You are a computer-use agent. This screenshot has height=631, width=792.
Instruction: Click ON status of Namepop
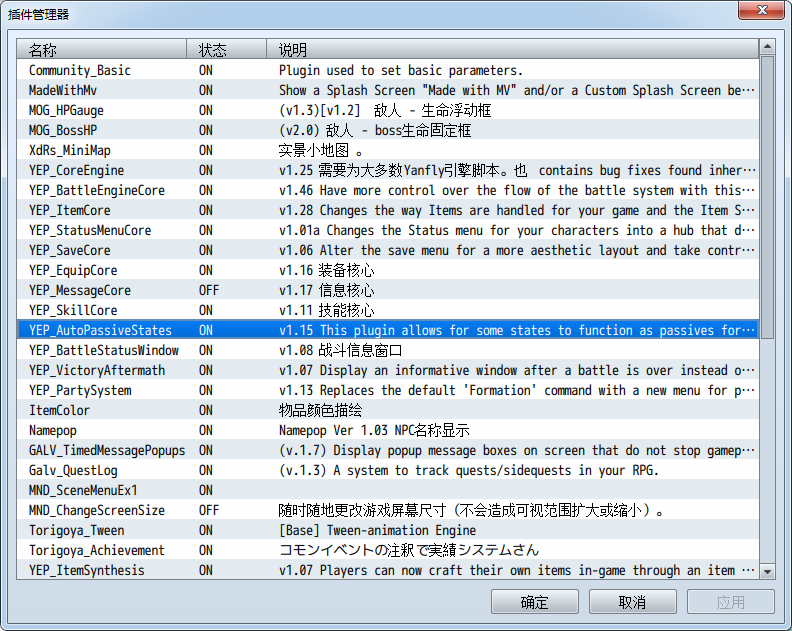206,430
